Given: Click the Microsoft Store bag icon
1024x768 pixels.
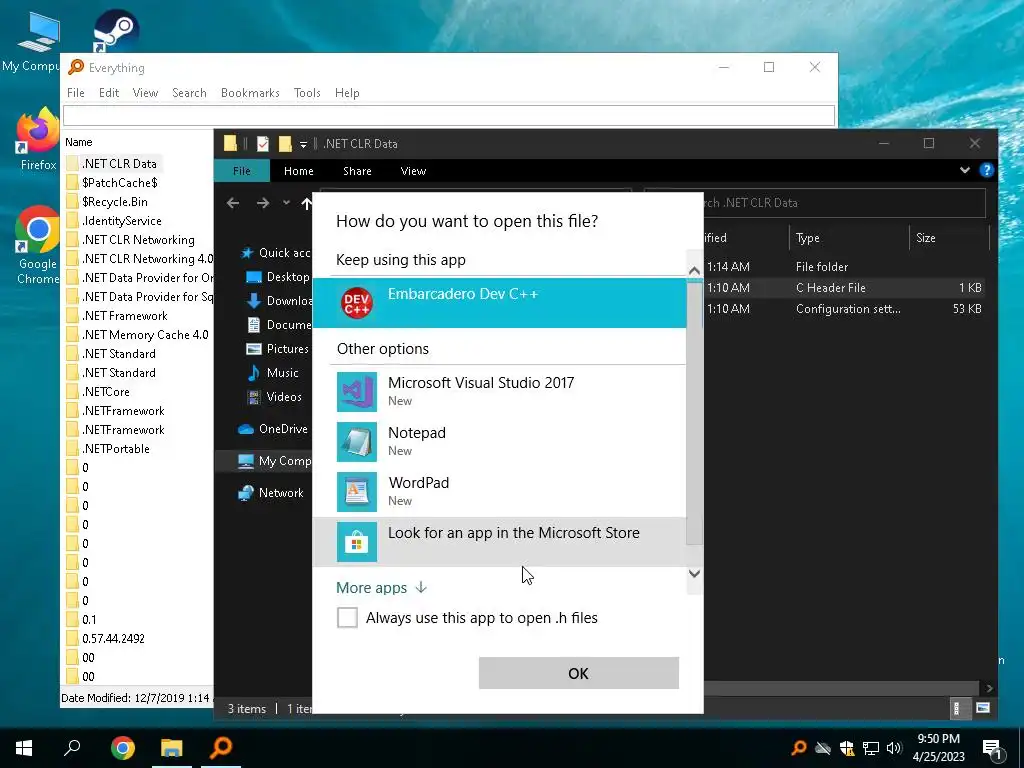Looking at the screenshot, I should 357,541.
